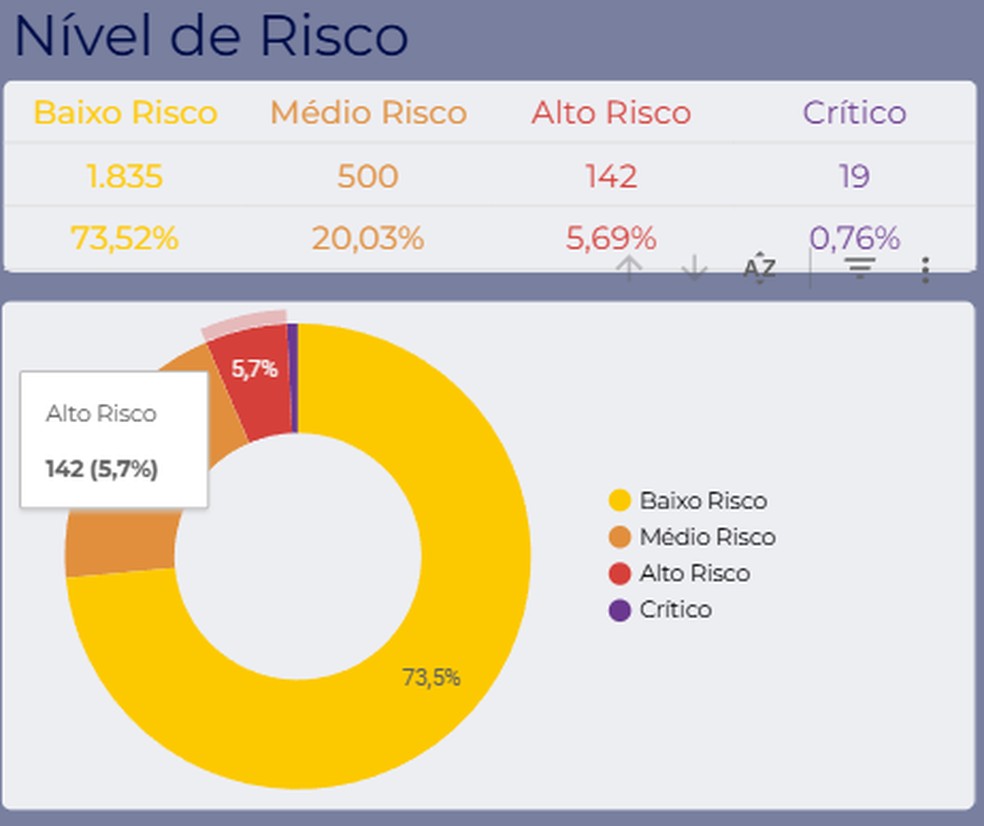
Task: Toggle Baixo Risco yellow legend dot
Action: (x=619, y=500)
